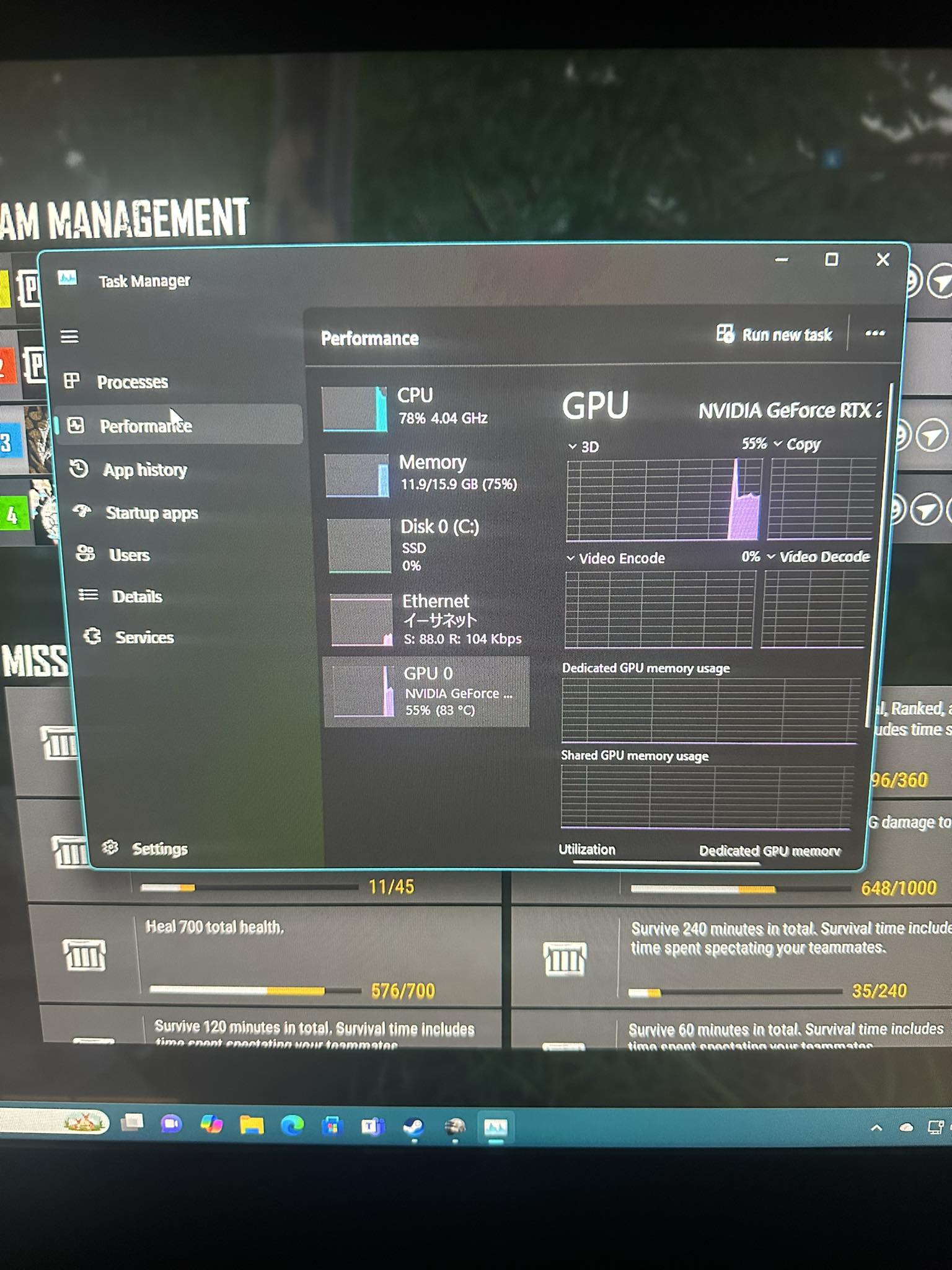Click the Survive 240 minutes mission text

(x=790, y=938)
